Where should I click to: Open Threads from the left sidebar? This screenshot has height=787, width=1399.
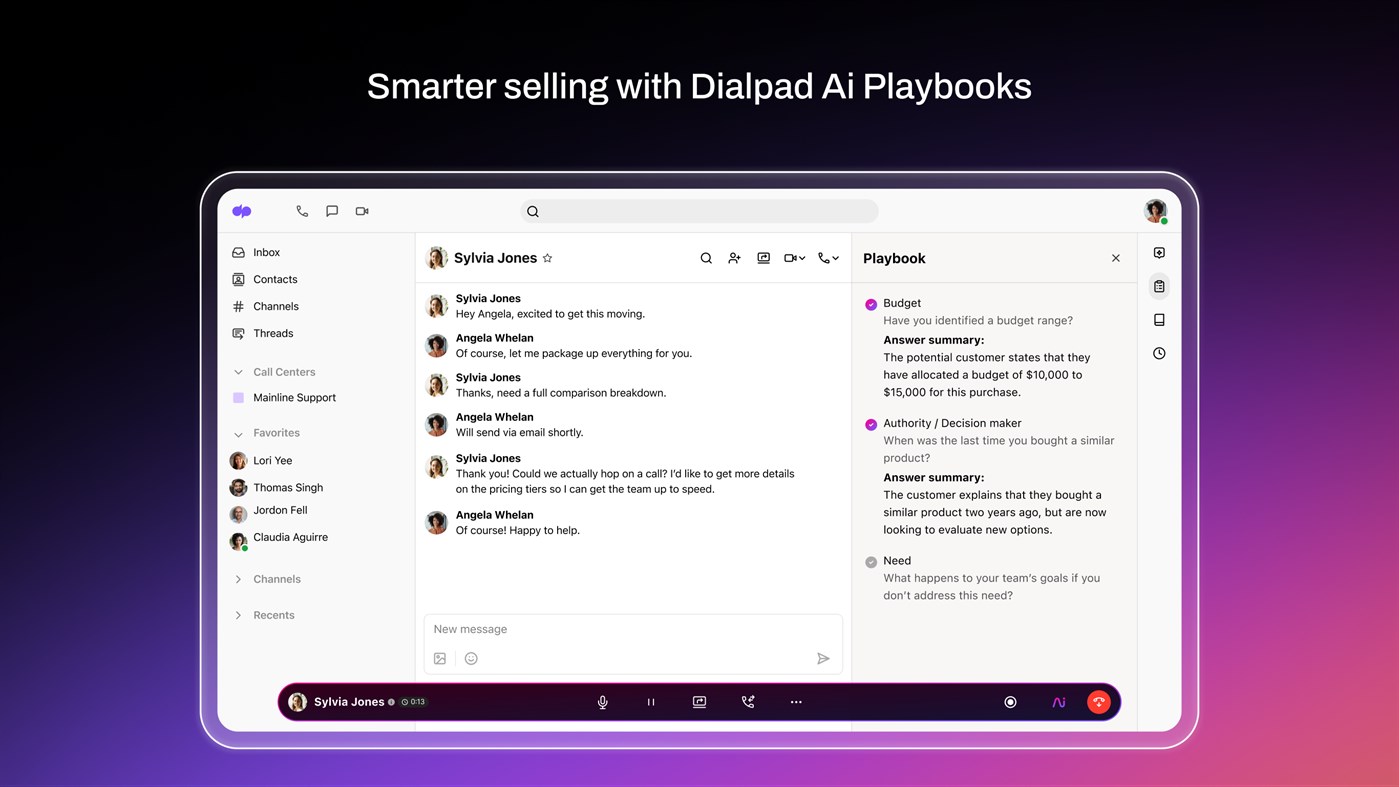coord(274,333)
